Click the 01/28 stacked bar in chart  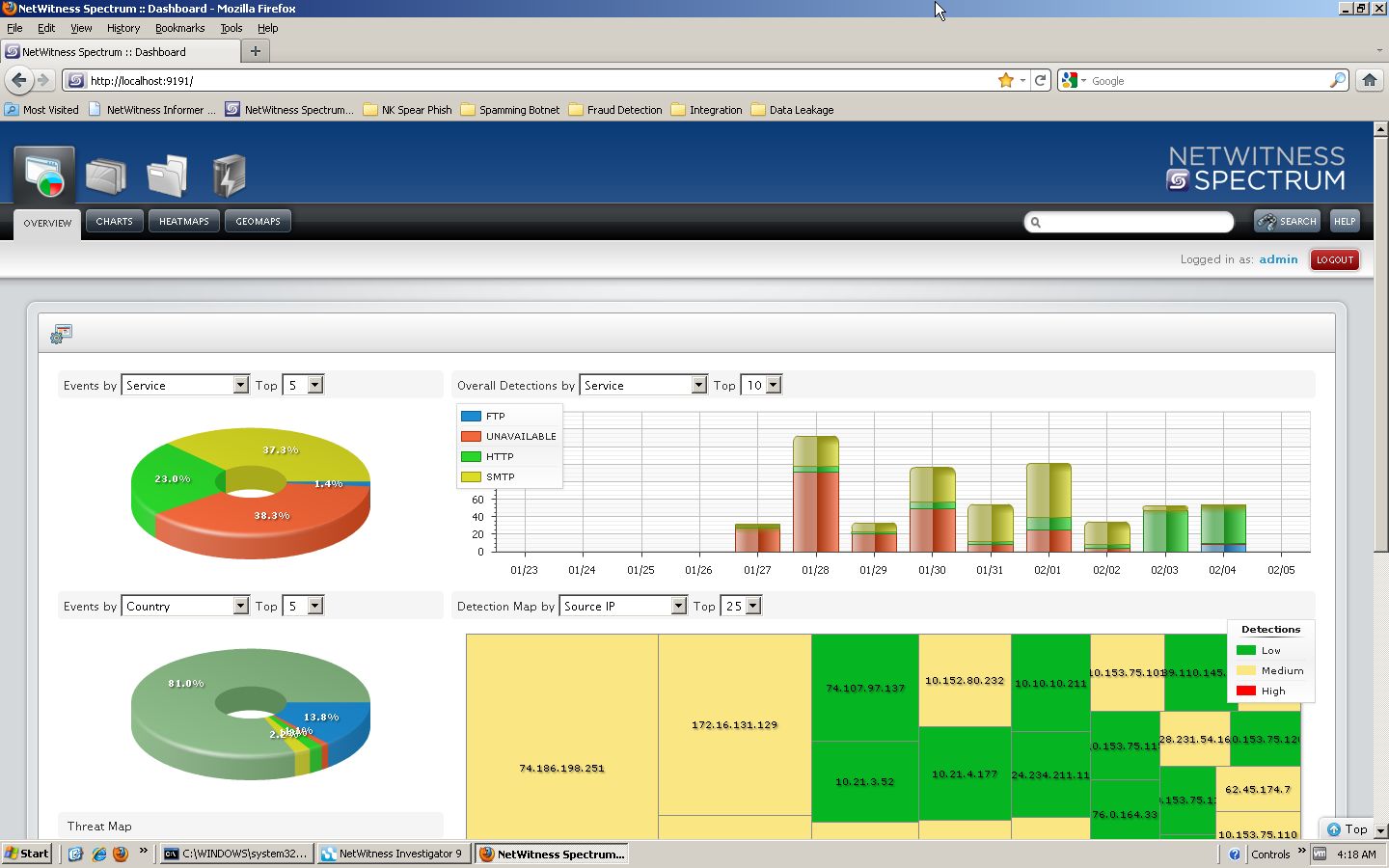tap(815, 494)
